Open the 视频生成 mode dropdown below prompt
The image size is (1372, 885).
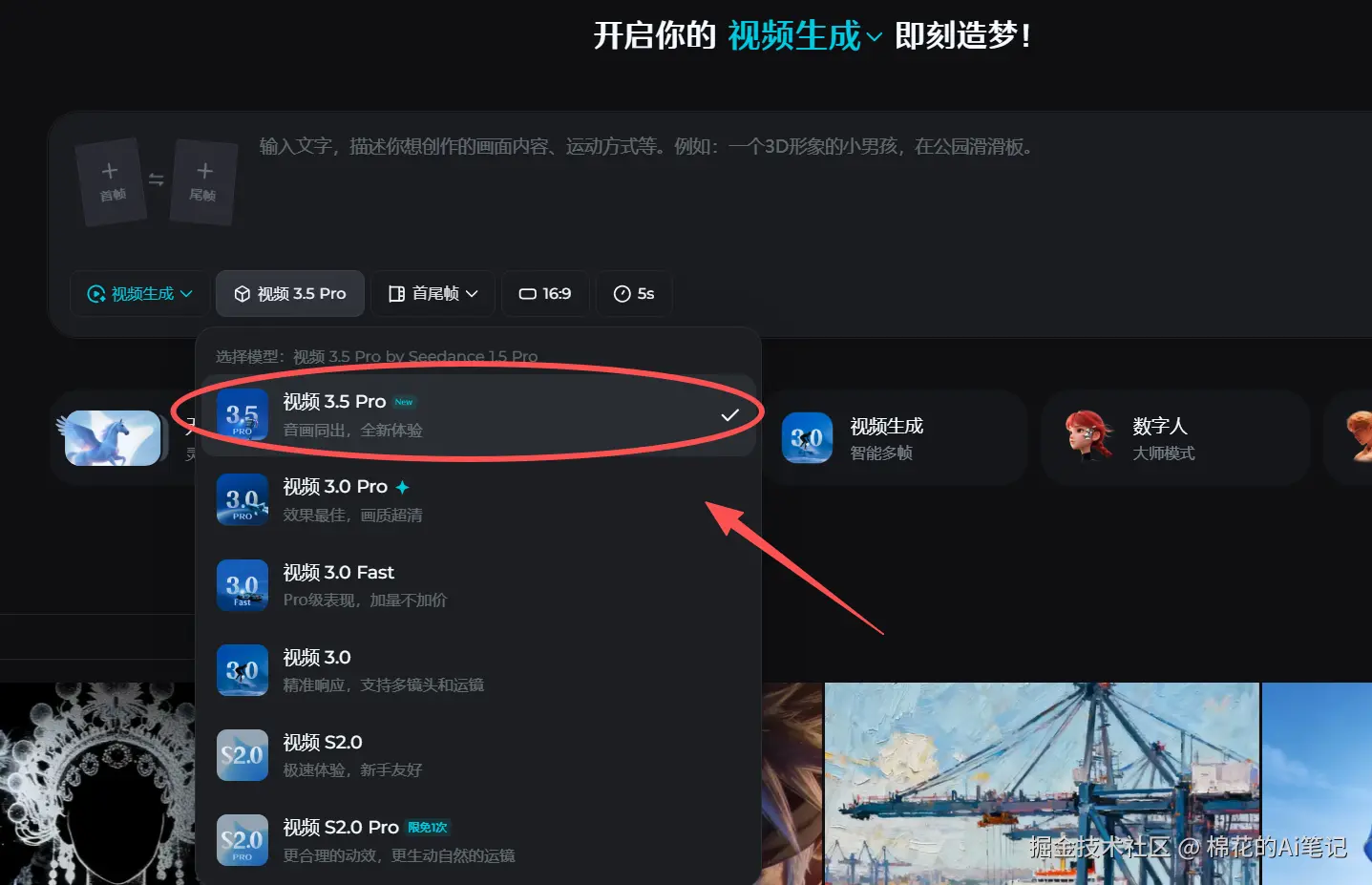(x=139, y=294)
